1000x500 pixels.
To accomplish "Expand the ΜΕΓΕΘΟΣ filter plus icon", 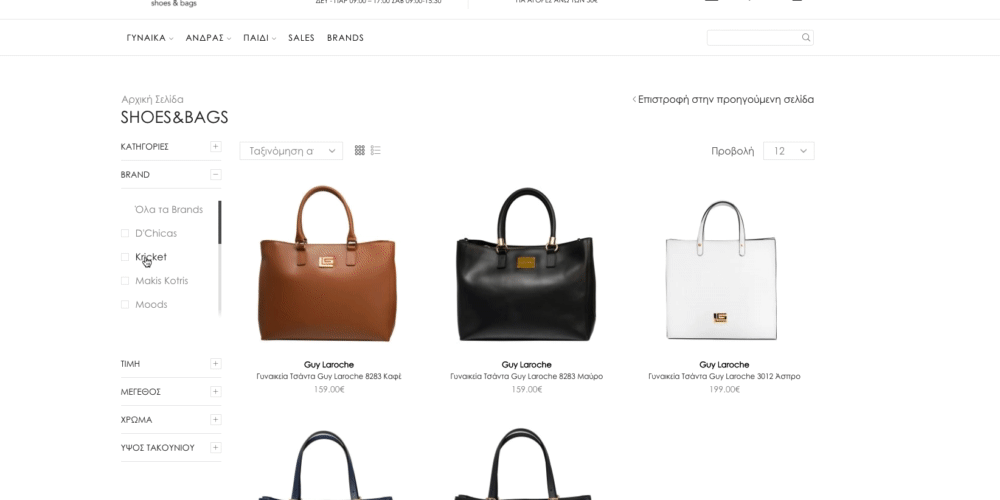I will pyautogui.click(x=216, y=392).
